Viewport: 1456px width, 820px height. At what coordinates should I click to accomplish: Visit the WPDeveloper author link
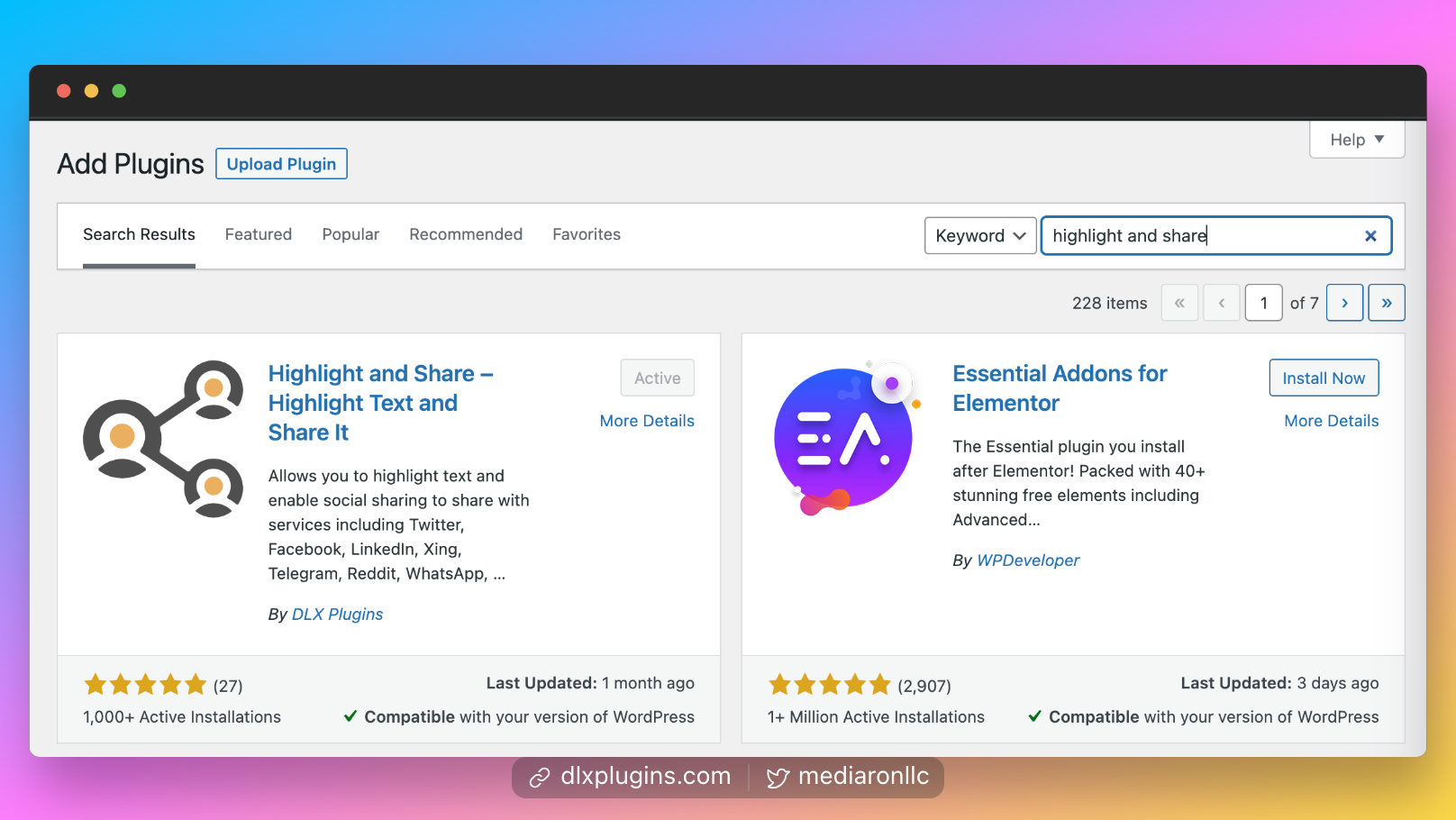pos(1028,560)
